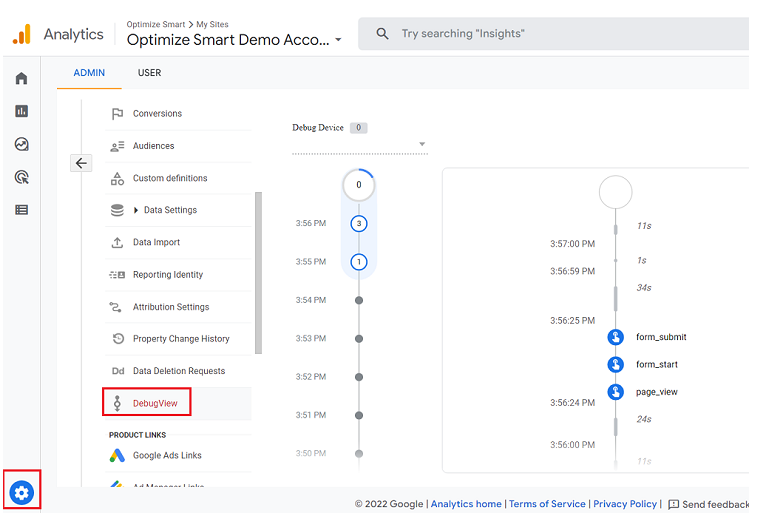Open the Reports bar chart icon
The width and height of the screenshot is (759, 532).
point(21,111)
